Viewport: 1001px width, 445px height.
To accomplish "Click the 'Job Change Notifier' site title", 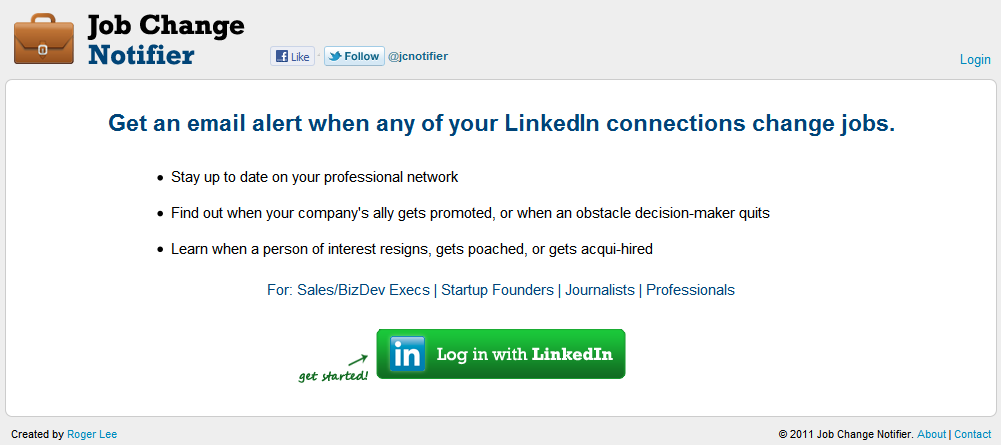I will tap(165, 40).
